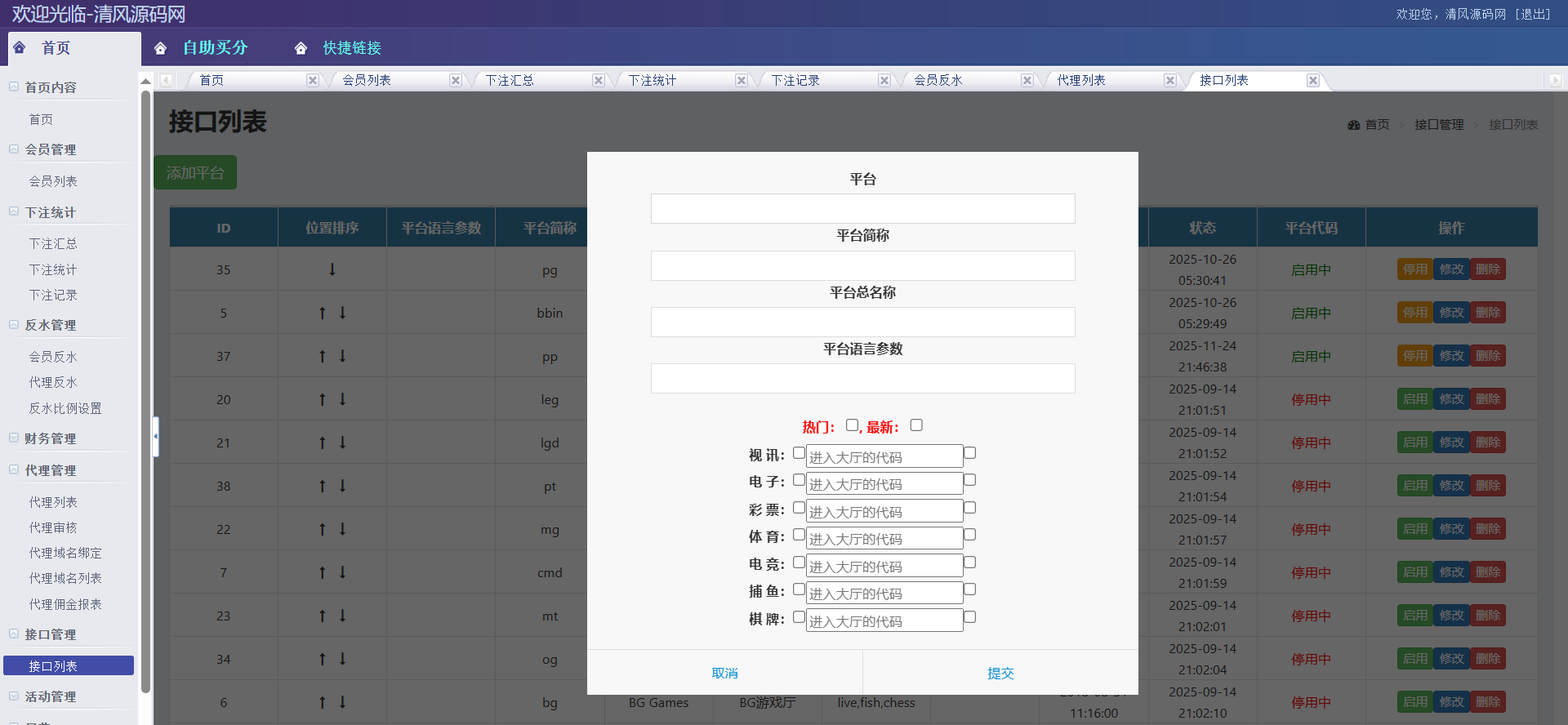Viewport: 1568px width, 725px height.
Task: Tick the 最新 checkbox
Action: (916, 425)
